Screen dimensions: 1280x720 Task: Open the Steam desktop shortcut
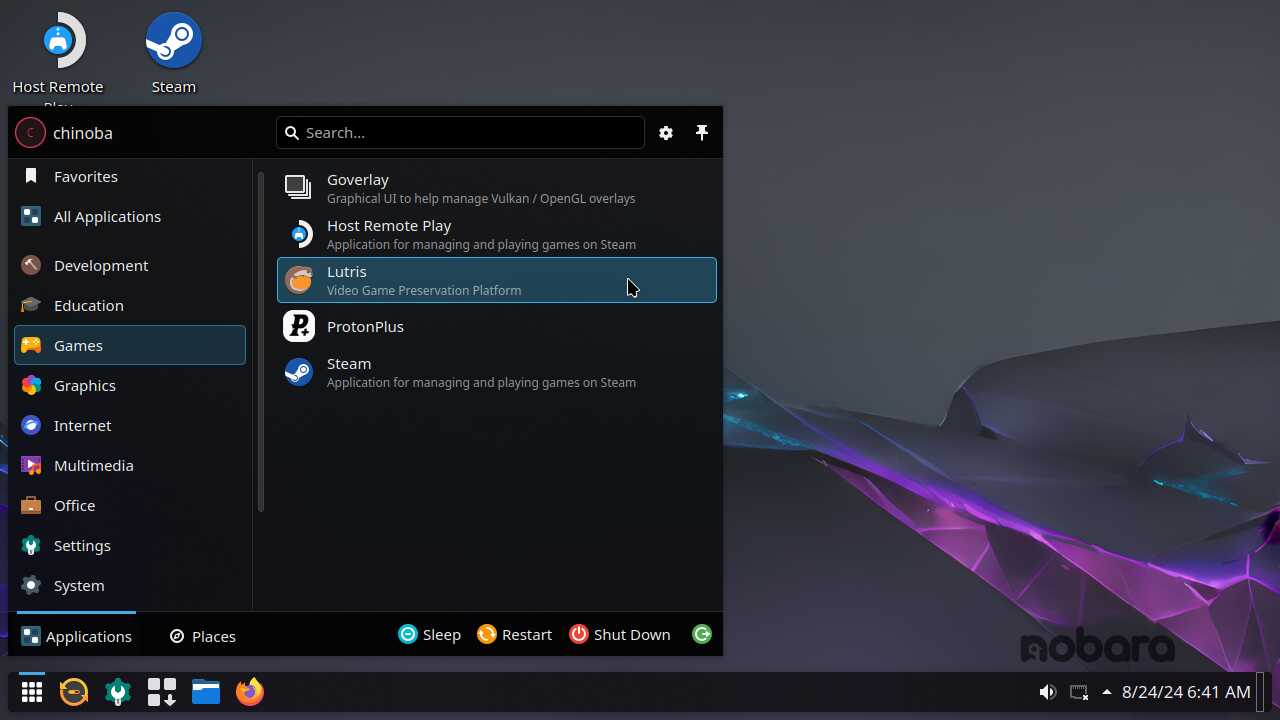pos(174,54)
